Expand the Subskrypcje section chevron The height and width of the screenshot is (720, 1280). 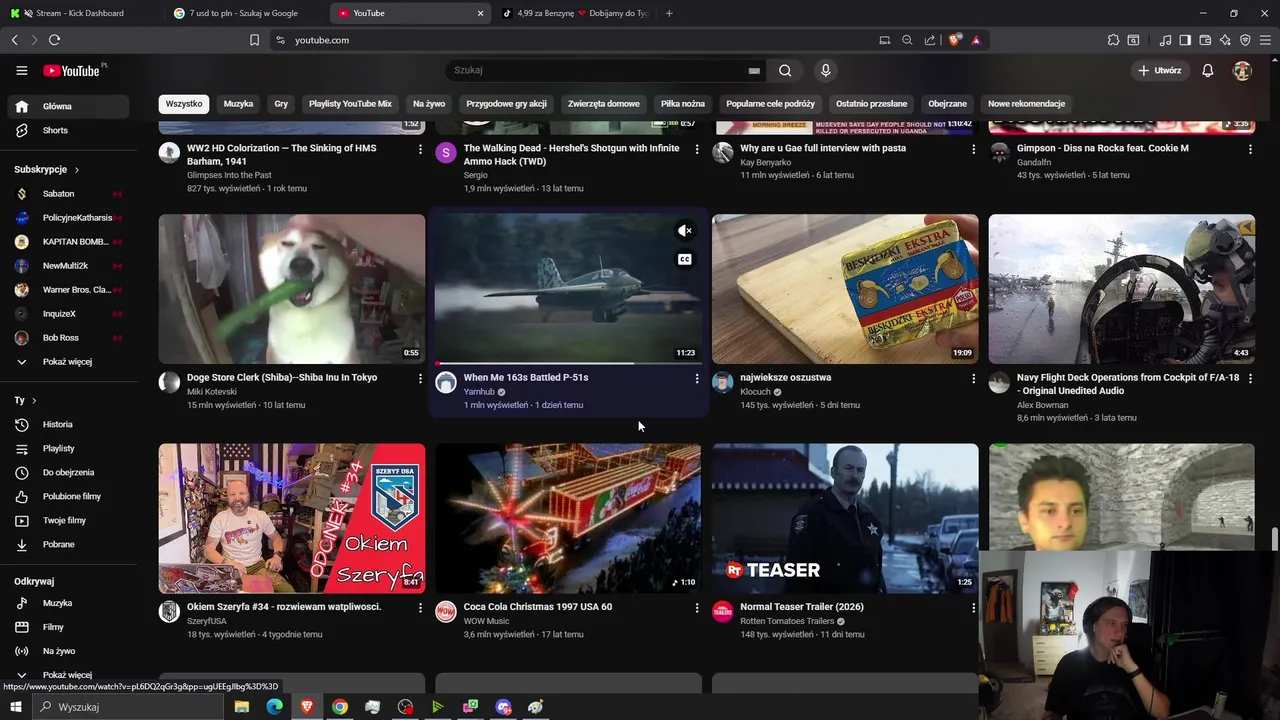coord(76,170)
